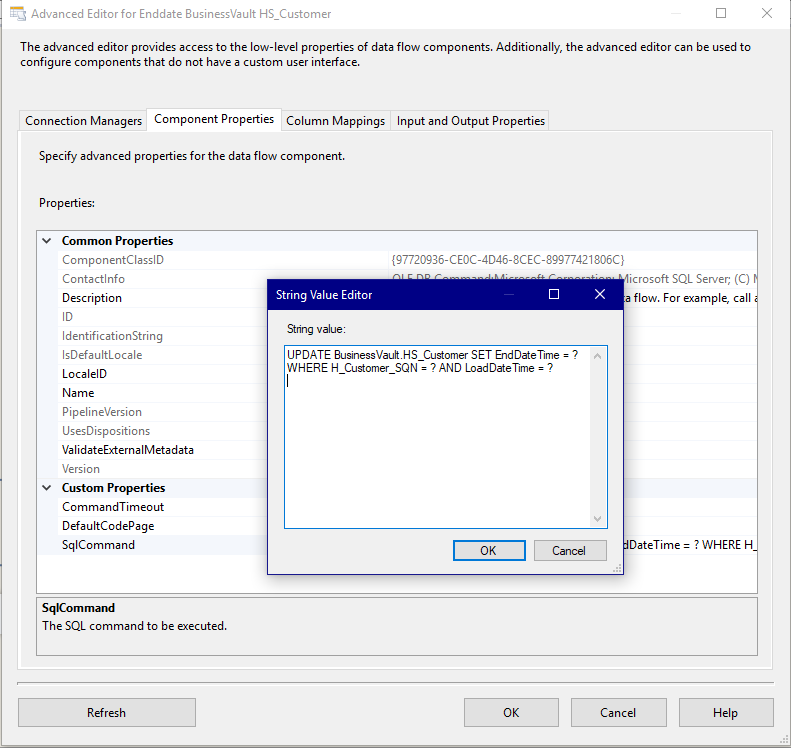Screen dimensions: 791x748
Task: Switch to the Connection Managers tab
Action: coord(83,121)
